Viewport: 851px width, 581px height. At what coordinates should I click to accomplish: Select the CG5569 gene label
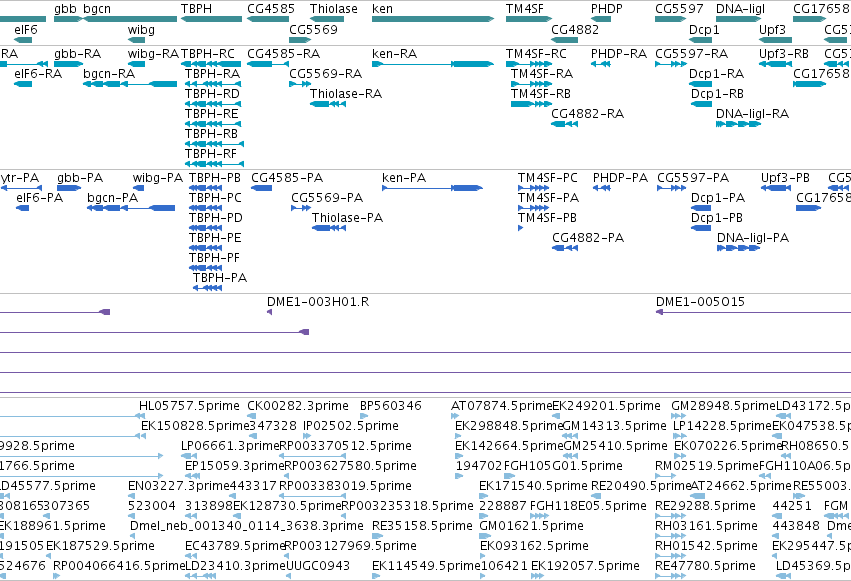pos(313,29)
